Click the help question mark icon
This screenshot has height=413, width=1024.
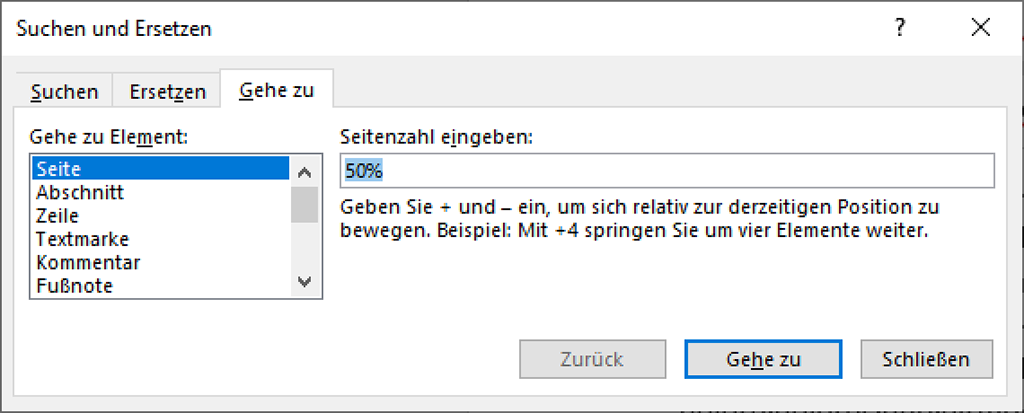[900, 29]
